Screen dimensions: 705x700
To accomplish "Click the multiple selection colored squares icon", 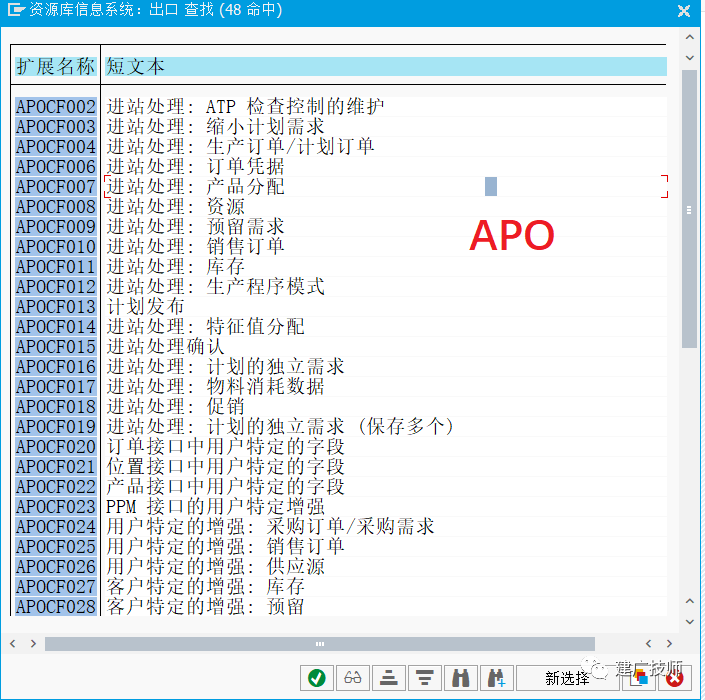I will coord(639,678).
